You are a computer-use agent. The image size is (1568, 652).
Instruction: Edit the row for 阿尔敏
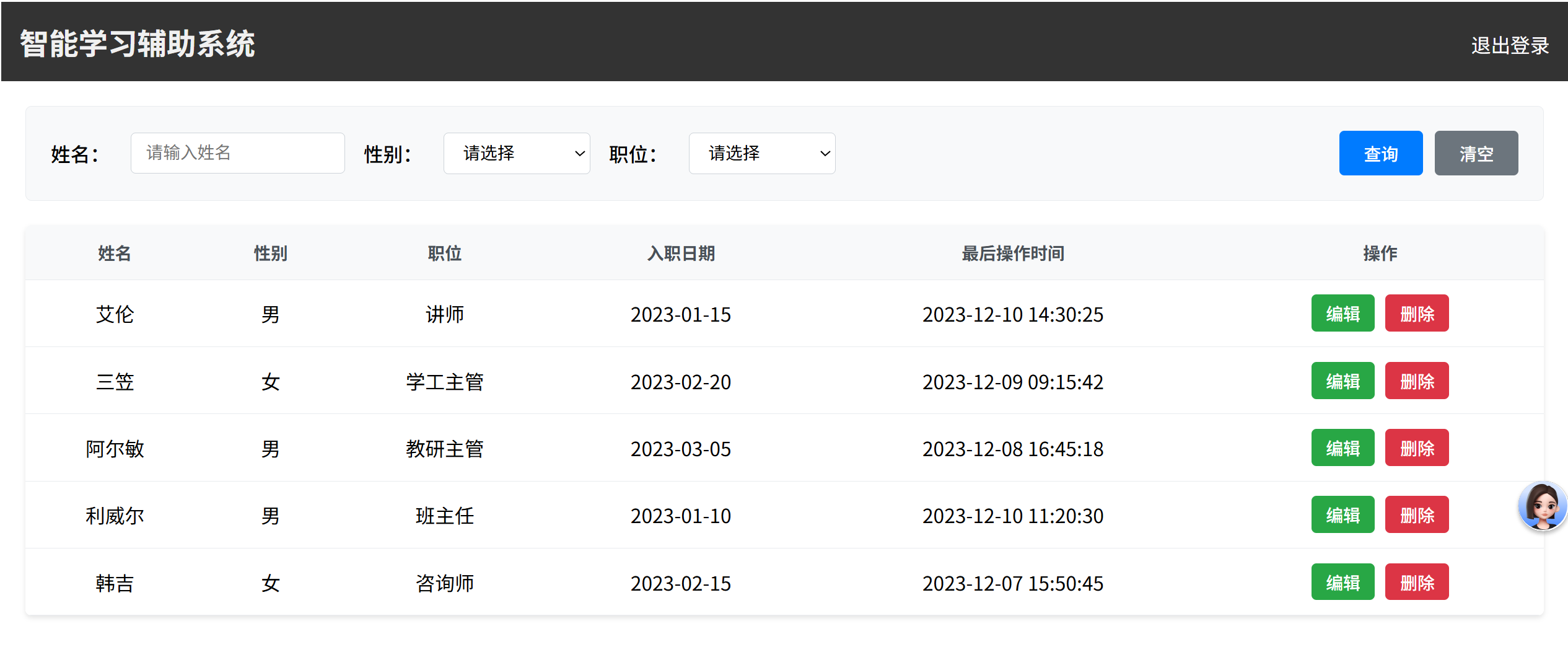pos(1342,448)
